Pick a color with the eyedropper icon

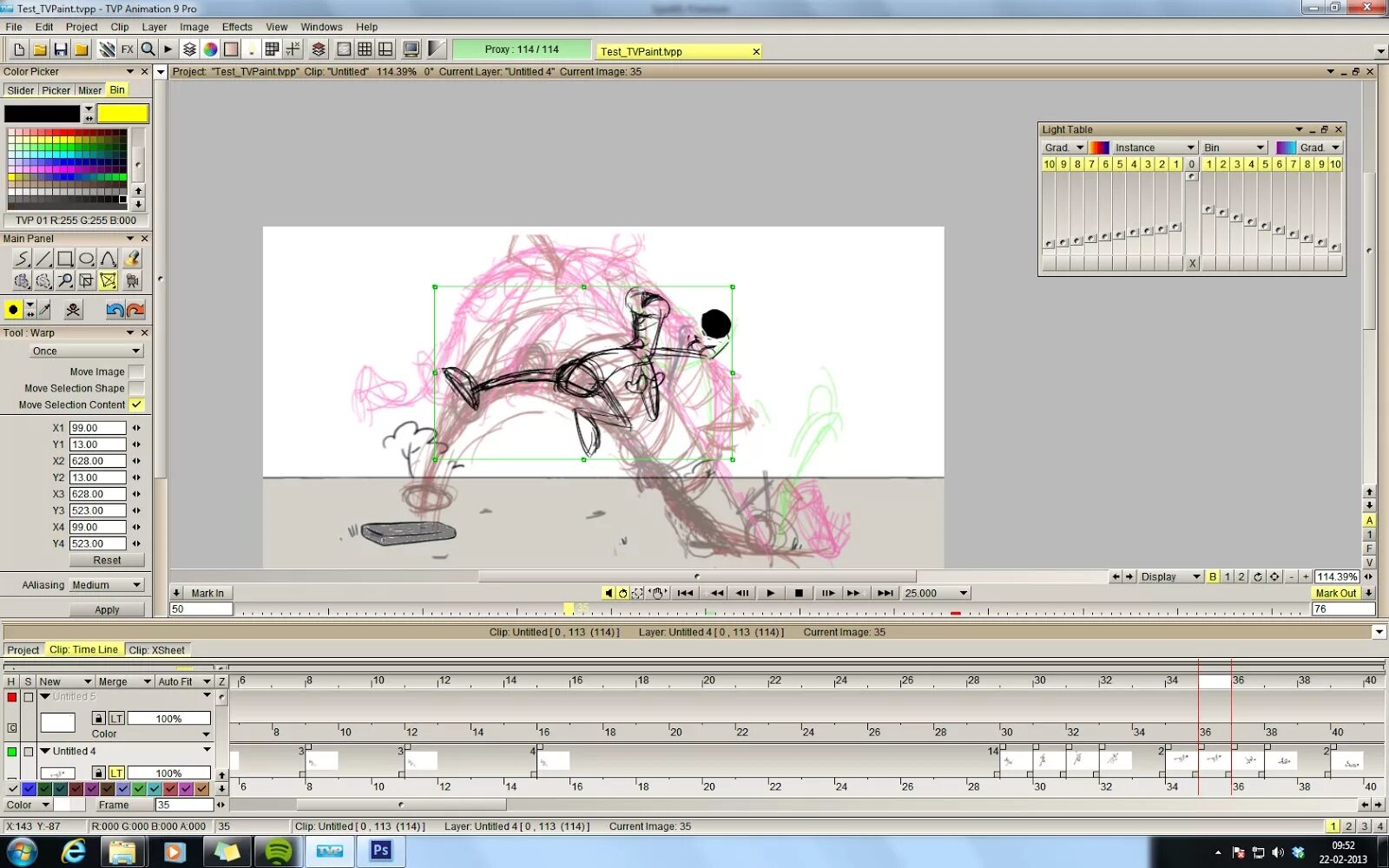point(45,310)
